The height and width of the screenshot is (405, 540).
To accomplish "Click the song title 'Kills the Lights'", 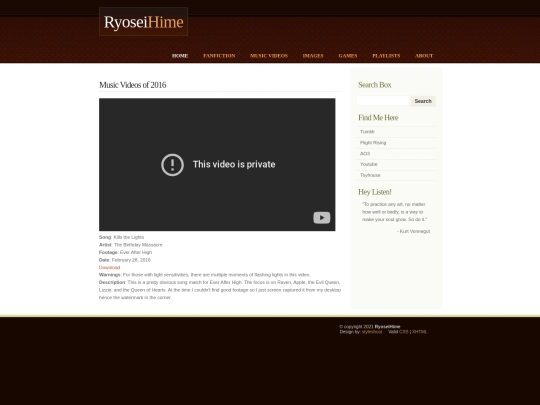I will [x=129, y=237].
